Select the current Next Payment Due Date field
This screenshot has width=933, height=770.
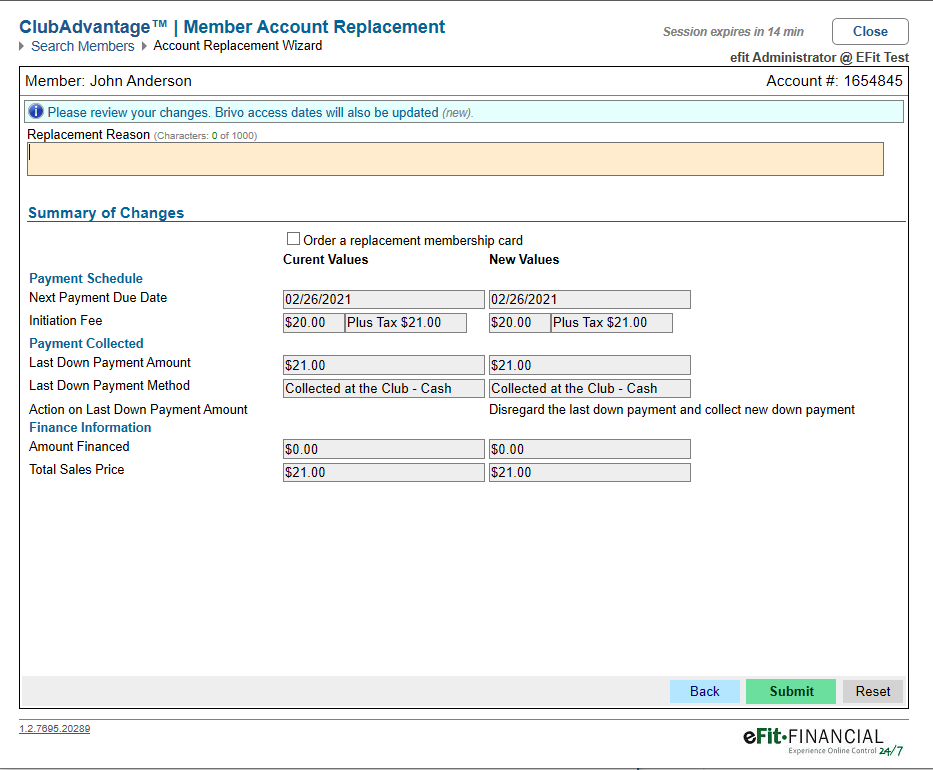(x=384, y=299)
